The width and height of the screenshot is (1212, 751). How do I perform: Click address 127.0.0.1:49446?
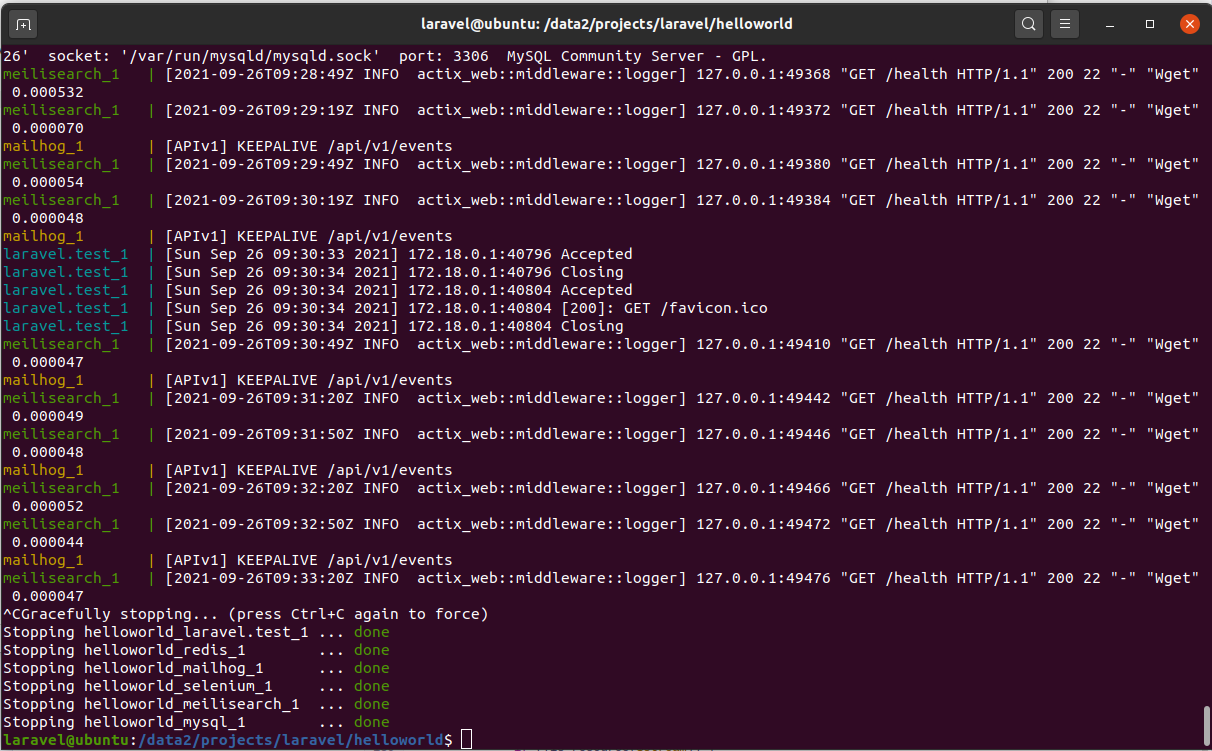[763, 434]
